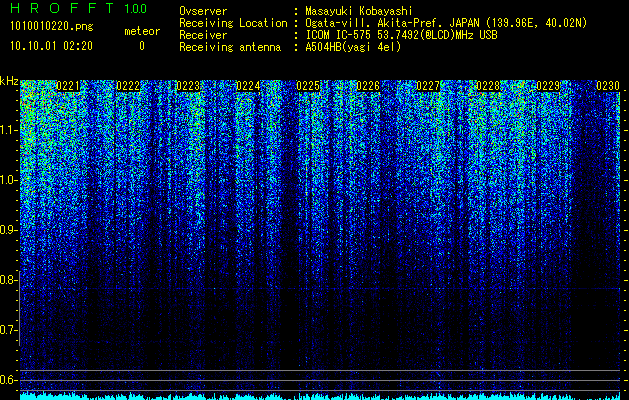Click the 0230 time marker
Image resolution: width=629 pixels, height=400 pixels.
[608, 86]
